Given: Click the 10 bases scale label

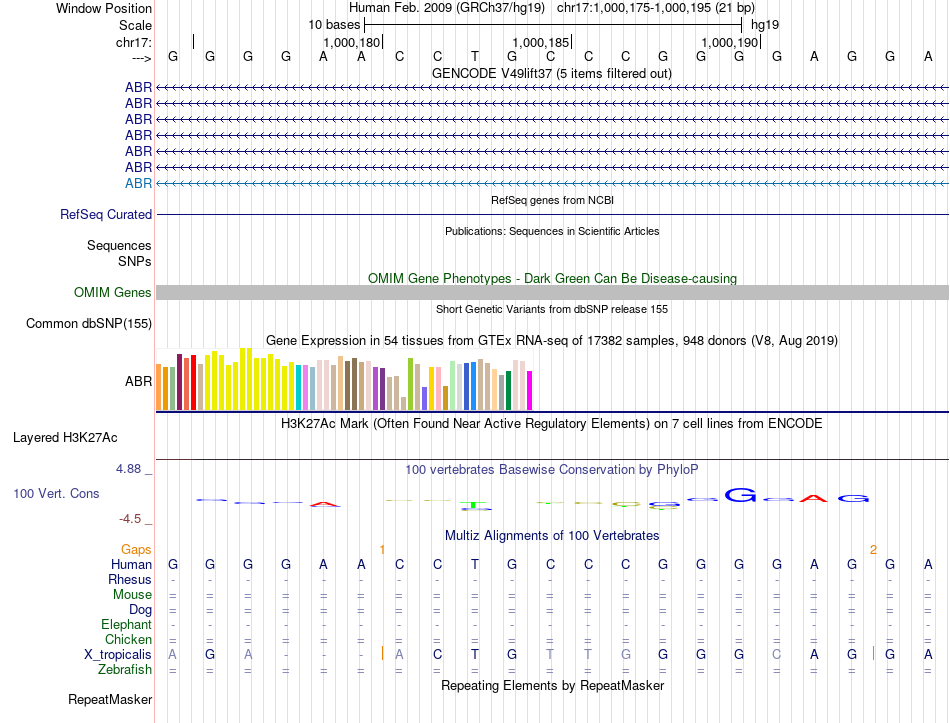Looking at the screenshot, I should point(334,25).
